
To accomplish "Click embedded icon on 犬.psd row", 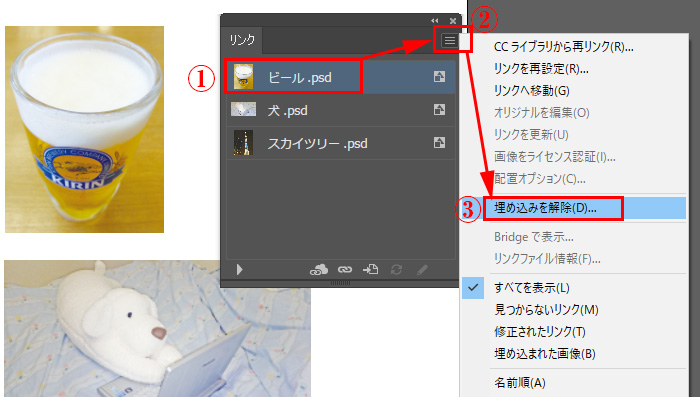I will pos(439,109).
